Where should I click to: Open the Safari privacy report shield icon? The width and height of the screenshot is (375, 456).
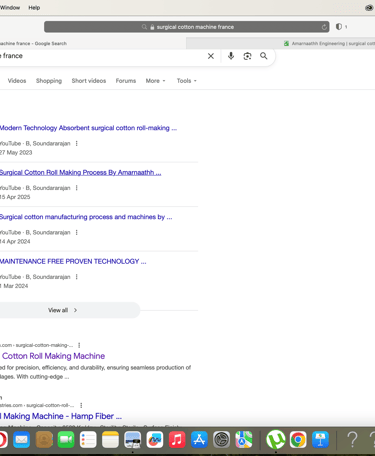[339, 27]
